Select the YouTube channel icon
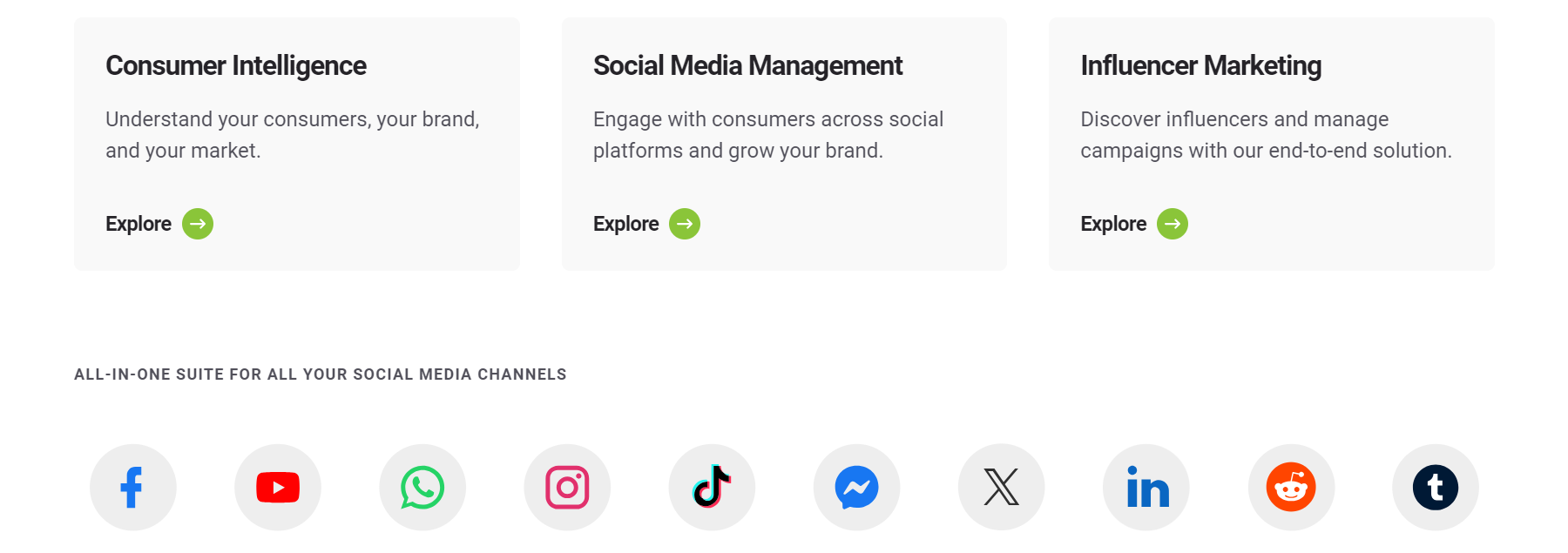The width and height of the screenshot is (1568, 553). tap(277, 487)
